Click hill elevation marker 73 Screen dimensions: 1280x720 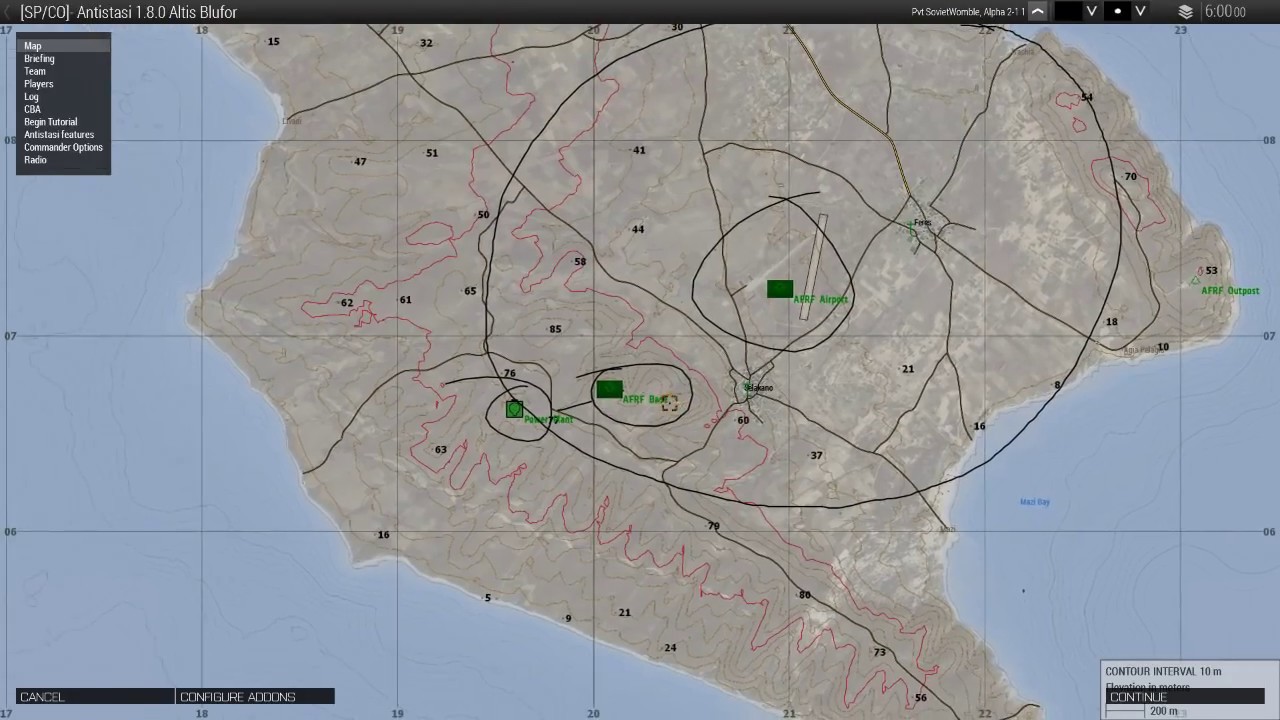(x=879, y=652)
